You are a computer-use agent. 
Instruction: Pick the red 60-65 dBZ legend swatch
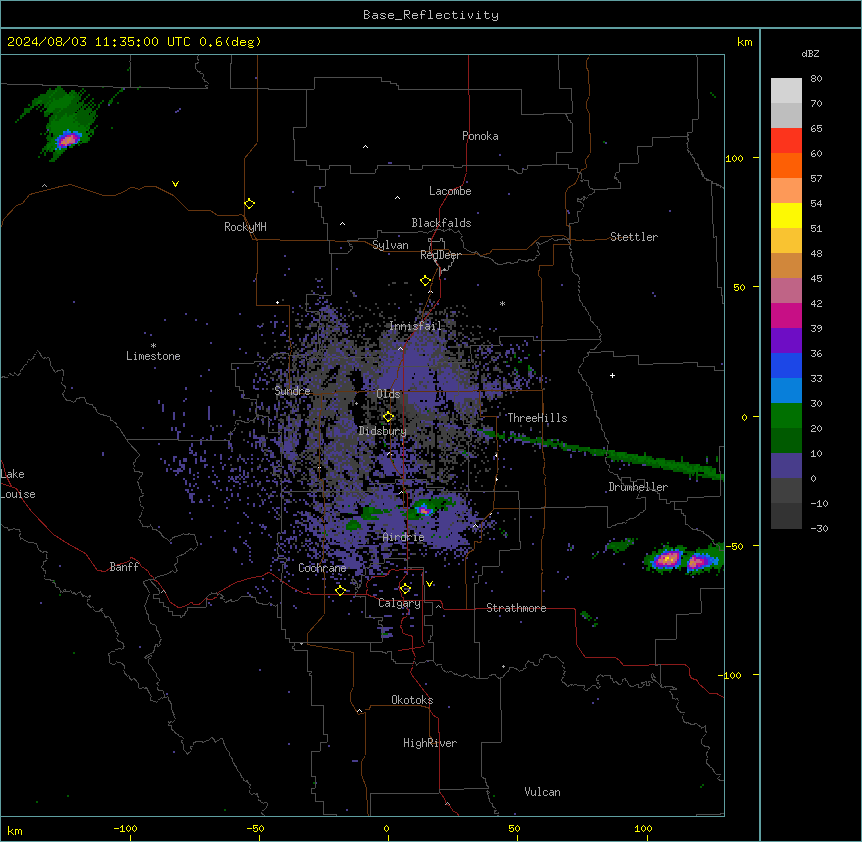(x=786, y=141)
